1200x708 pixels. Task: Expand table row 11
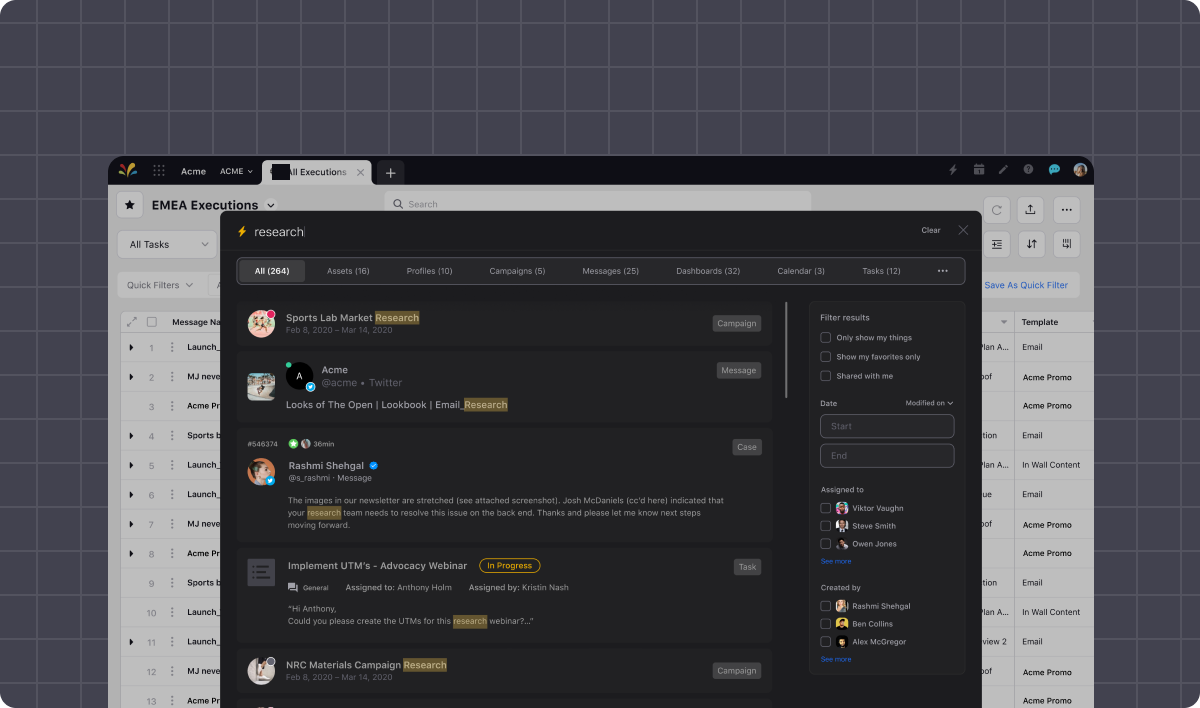(x=131, y=642)
